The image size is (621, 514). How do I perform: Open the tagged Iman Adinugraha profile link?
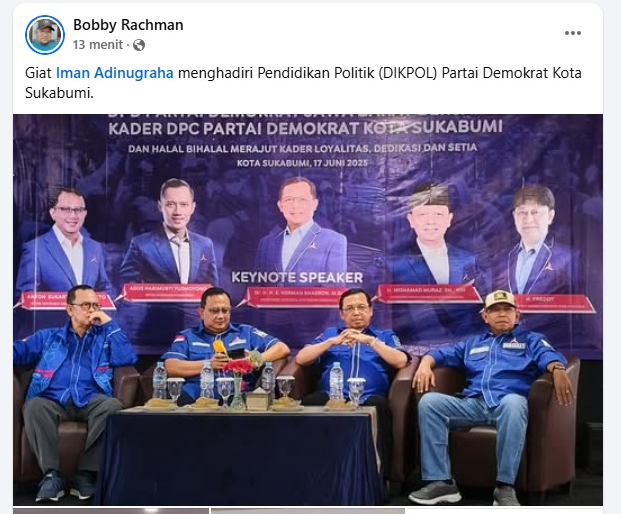(x=114, y=73)
